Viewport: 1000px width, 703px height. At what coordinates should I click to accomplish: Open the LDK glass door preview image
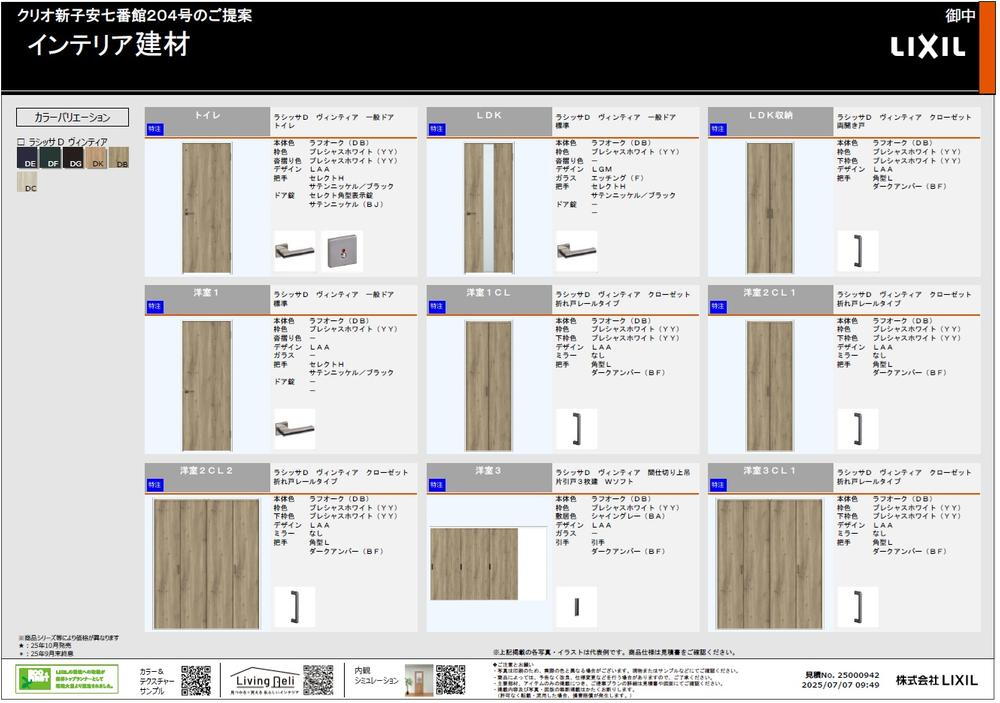pyautogui.click(x=489, y=208)
